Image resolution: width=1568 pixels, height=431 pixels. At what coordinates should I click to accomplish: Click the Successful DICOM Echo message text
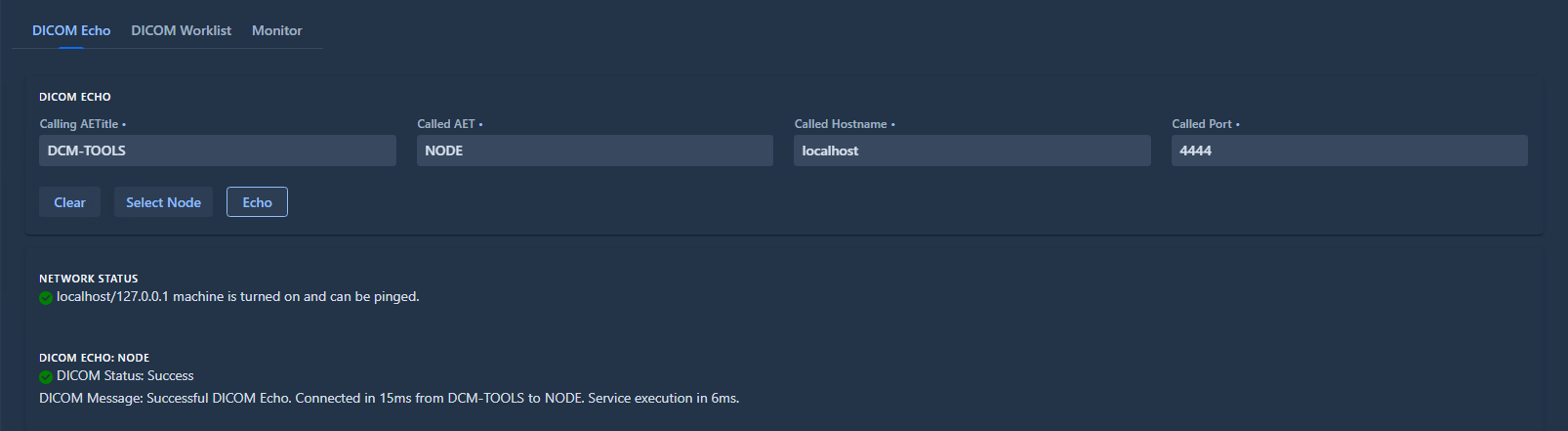coord(389,398)
